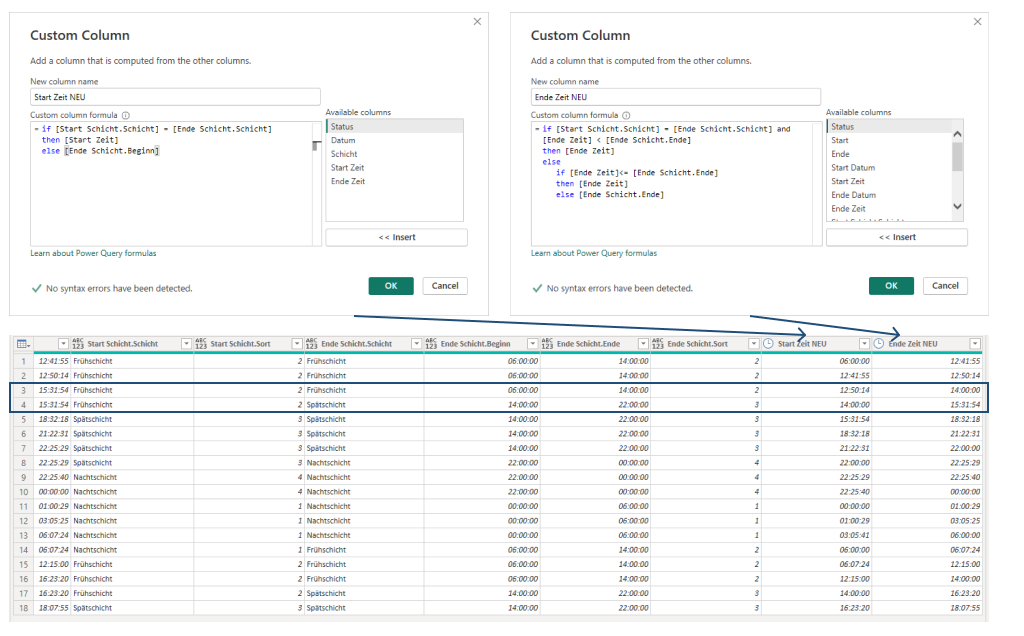Image resolution: width=1024 pixels, height=636 pixels.
Task: Click the data type icon of Ende Schicht.Beginn
Action: [432, 344]
